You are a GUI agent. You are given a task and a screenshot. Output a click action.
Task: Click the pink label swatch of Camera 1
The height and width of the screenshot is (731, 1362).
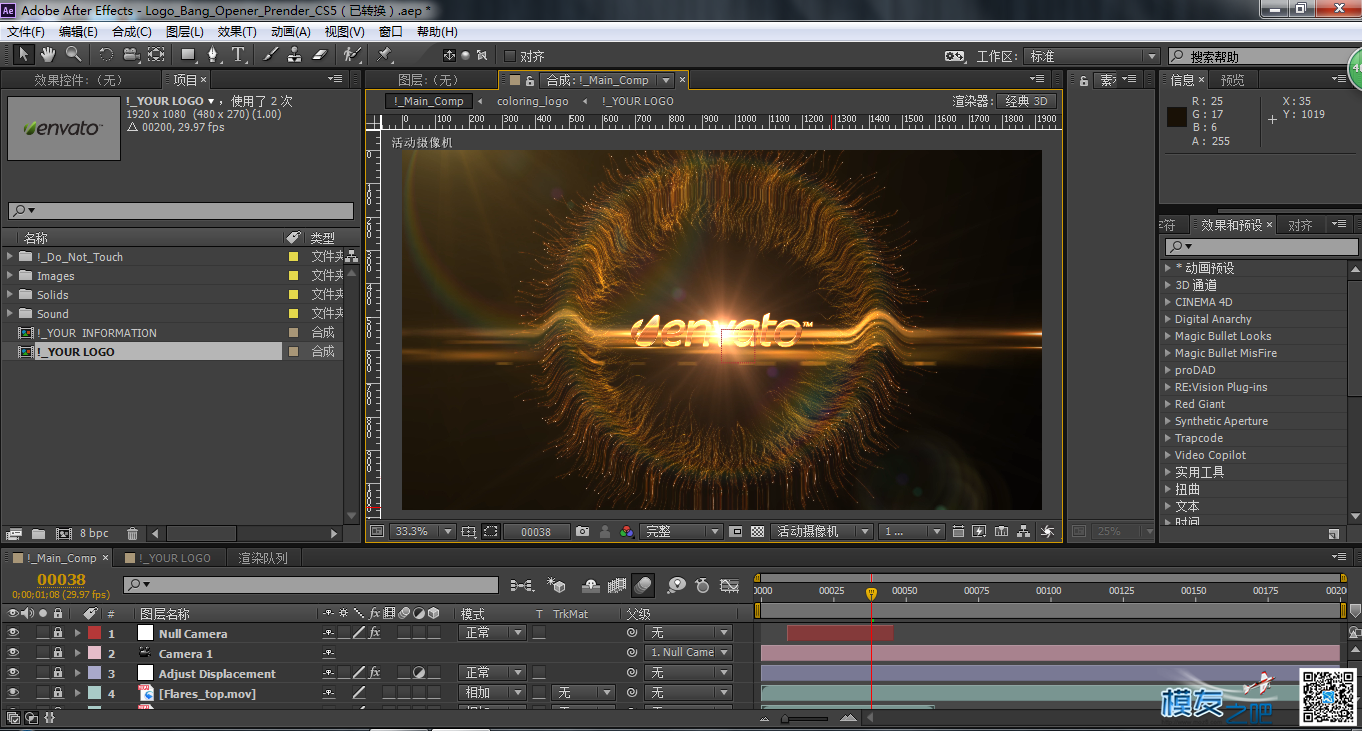pos(94,653)
